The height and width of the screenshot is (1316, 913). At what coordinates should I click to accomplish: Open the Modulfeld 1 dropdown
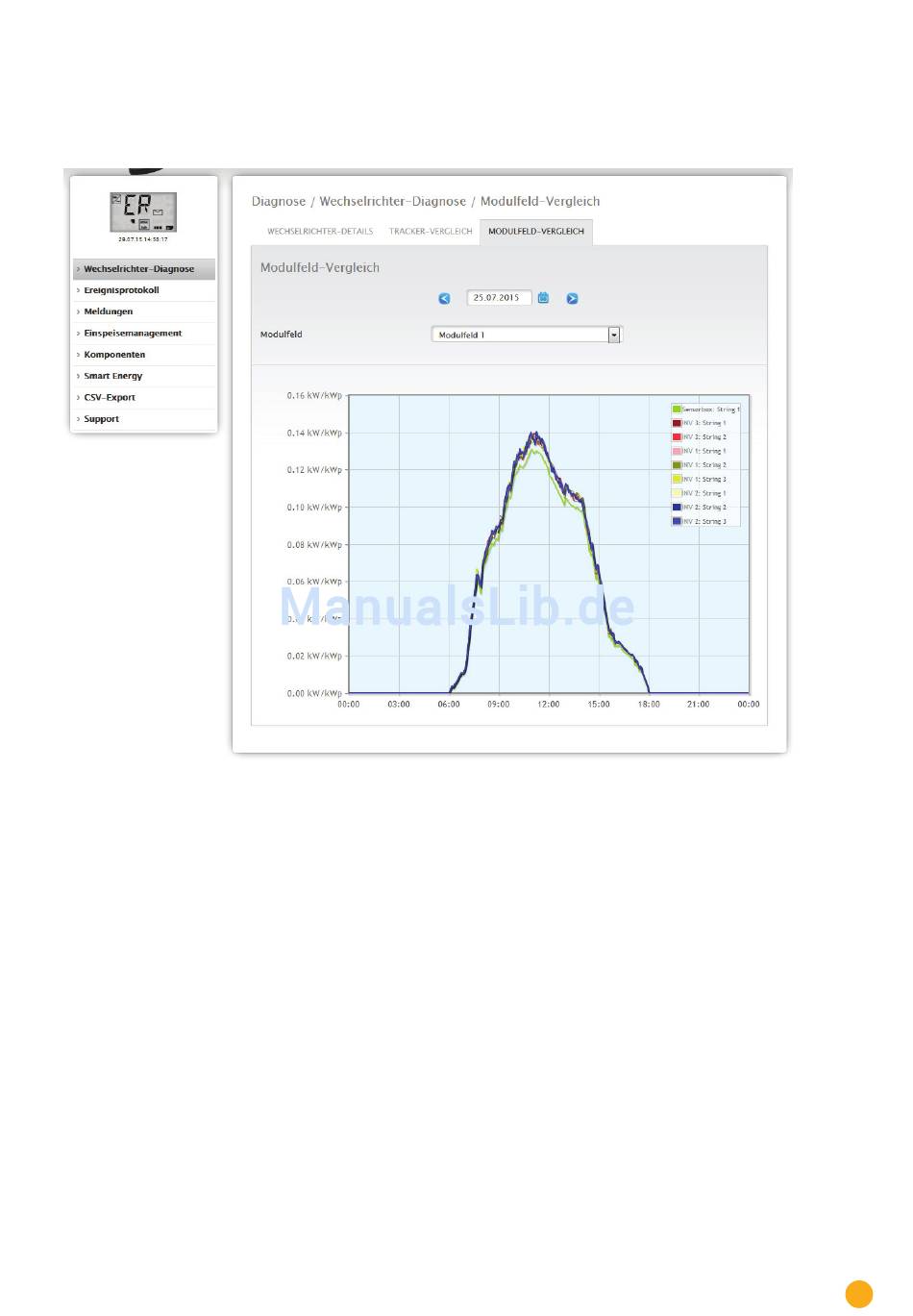pos(527,335)
